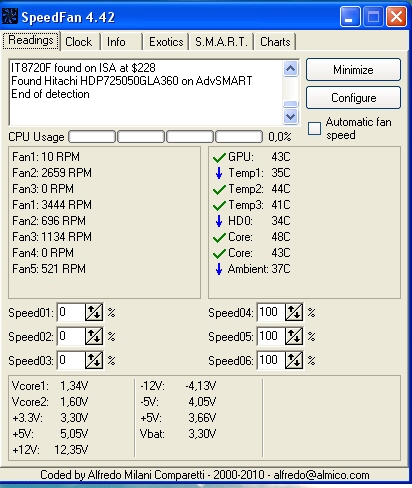Click the Speed05 value field

pyautogui.click(x=271, y=336)
